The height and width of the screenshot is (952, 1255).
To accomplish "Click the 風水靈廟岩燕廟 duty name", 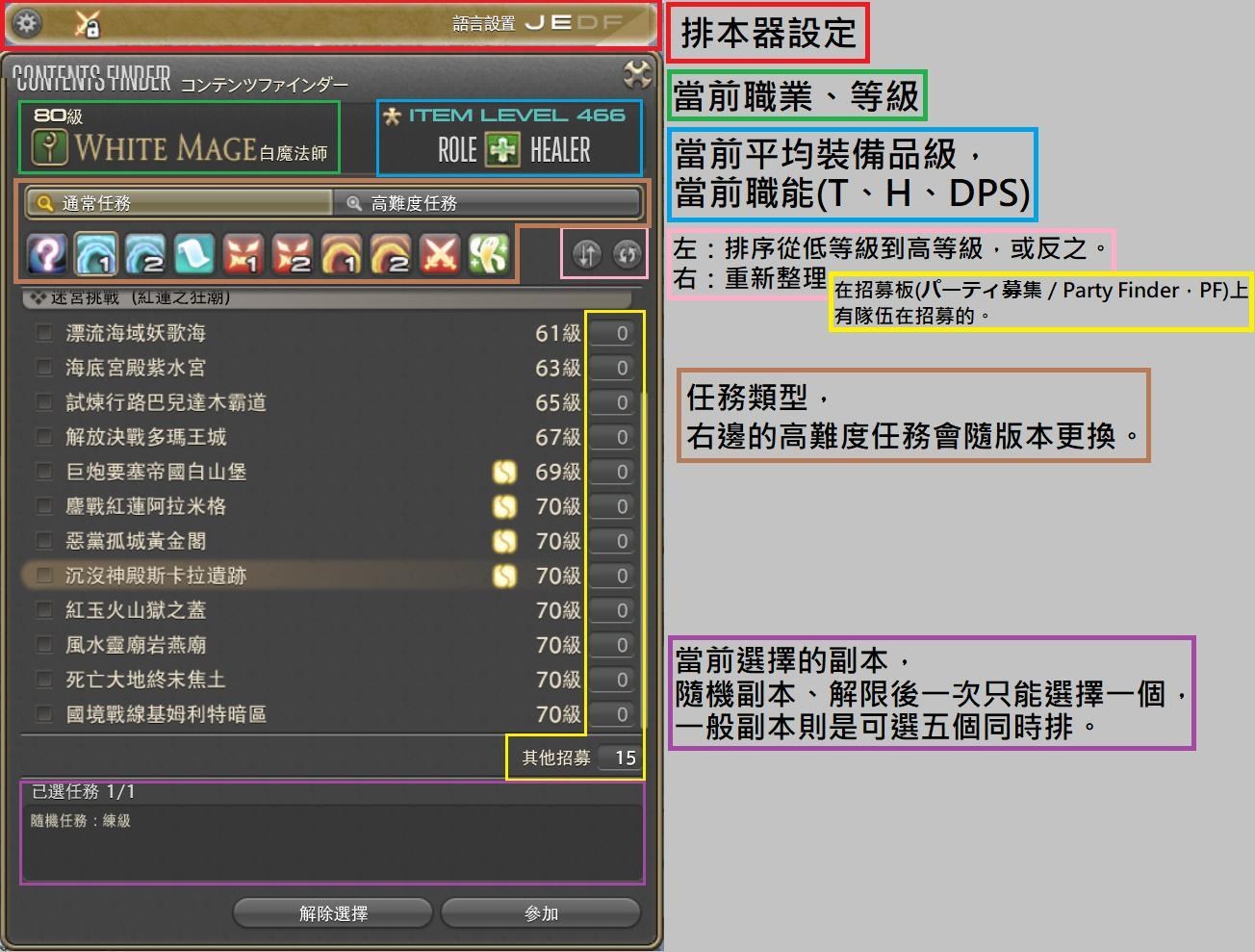I will coord(136,645).
